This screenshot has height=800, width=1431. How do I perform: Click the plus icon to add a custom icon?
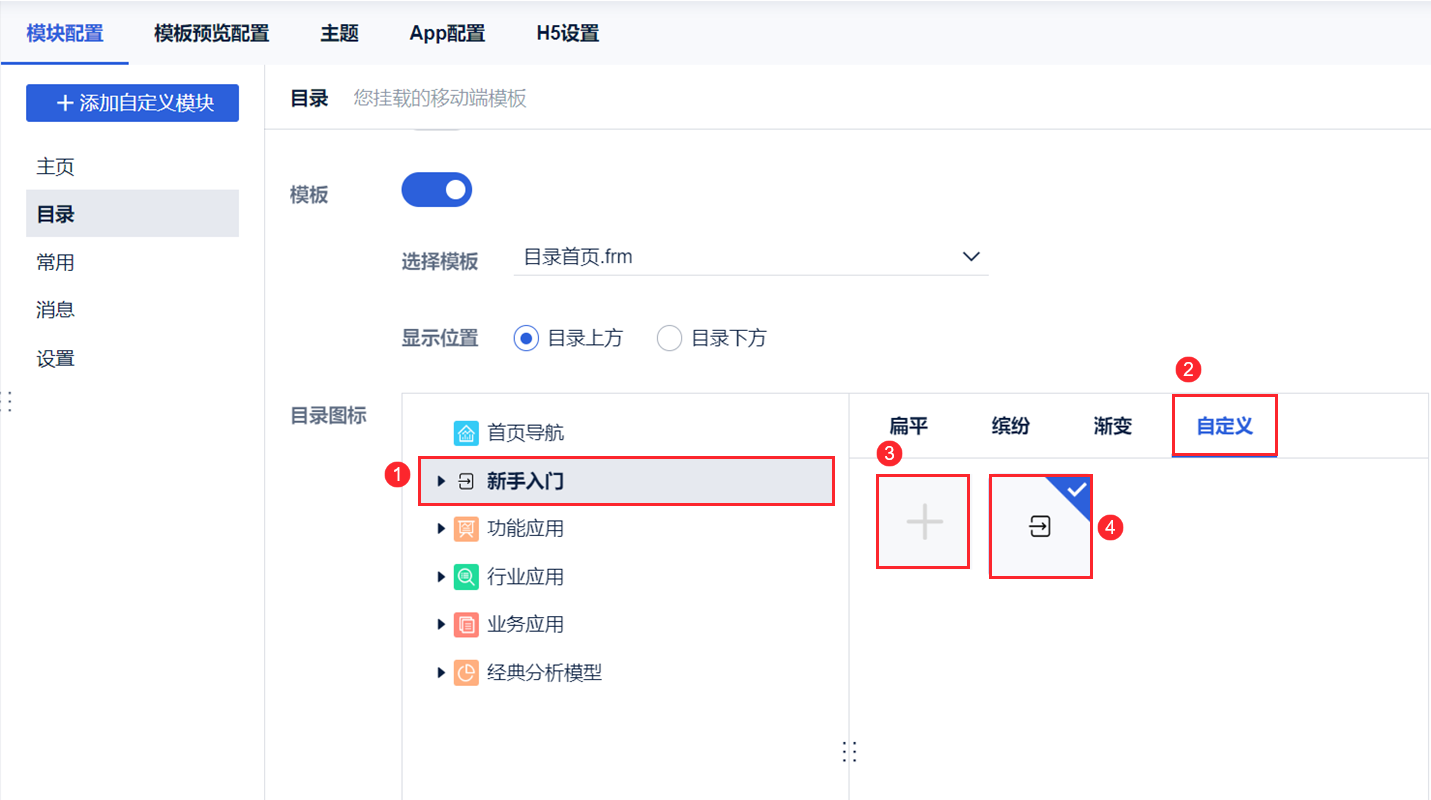click(x=922, y=521)
